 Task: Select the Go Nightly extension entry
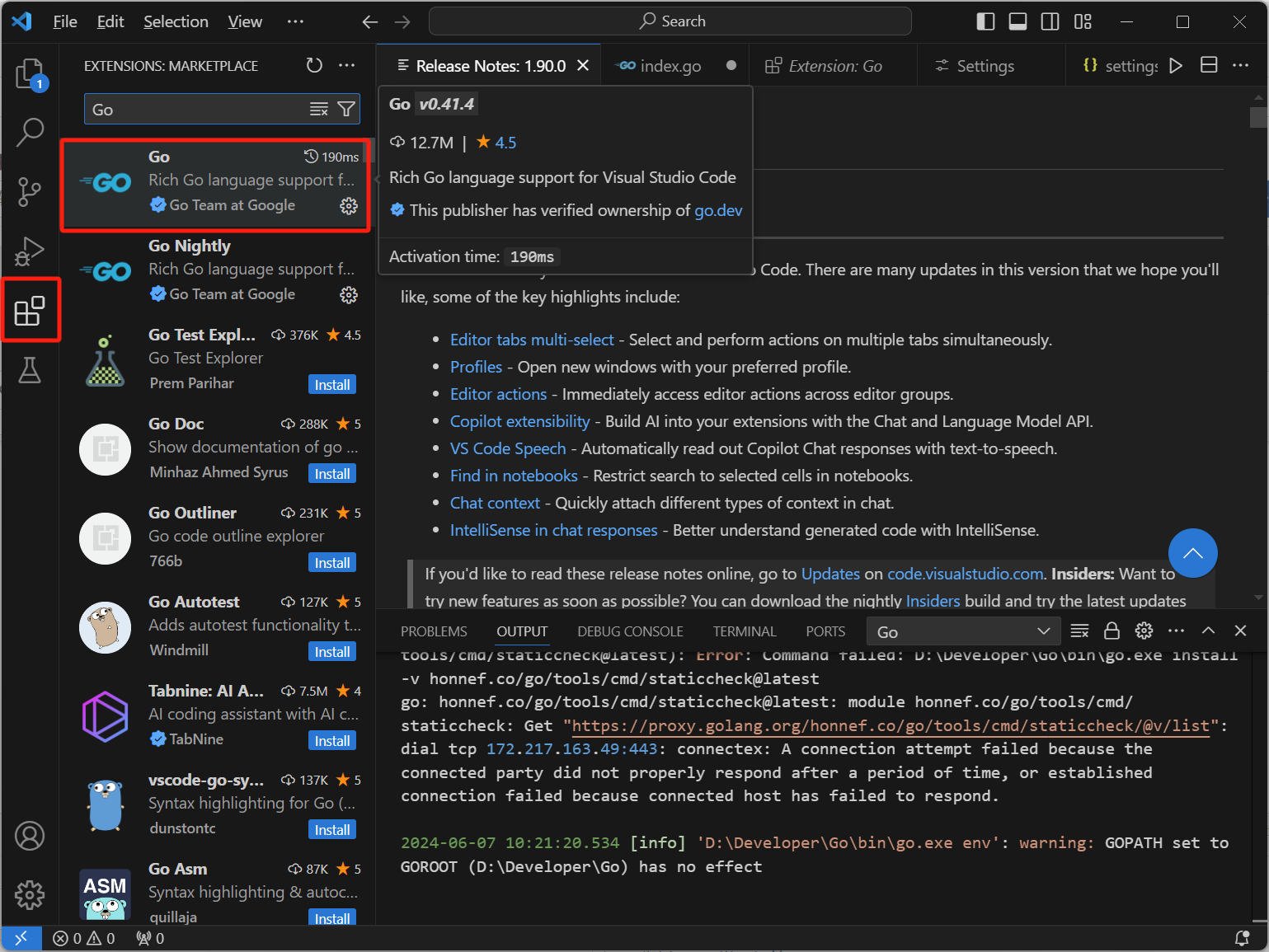(x=218, y=271)
